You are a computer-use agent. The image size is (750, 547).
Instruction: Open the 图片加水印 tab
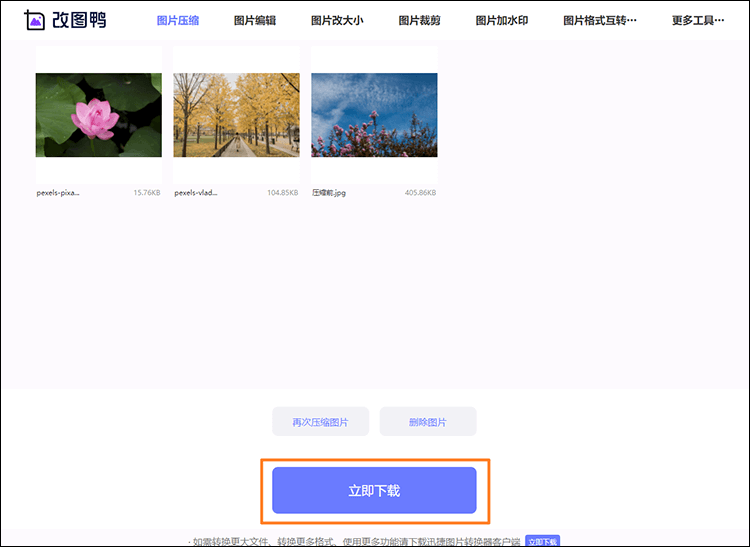coord(501,20)
